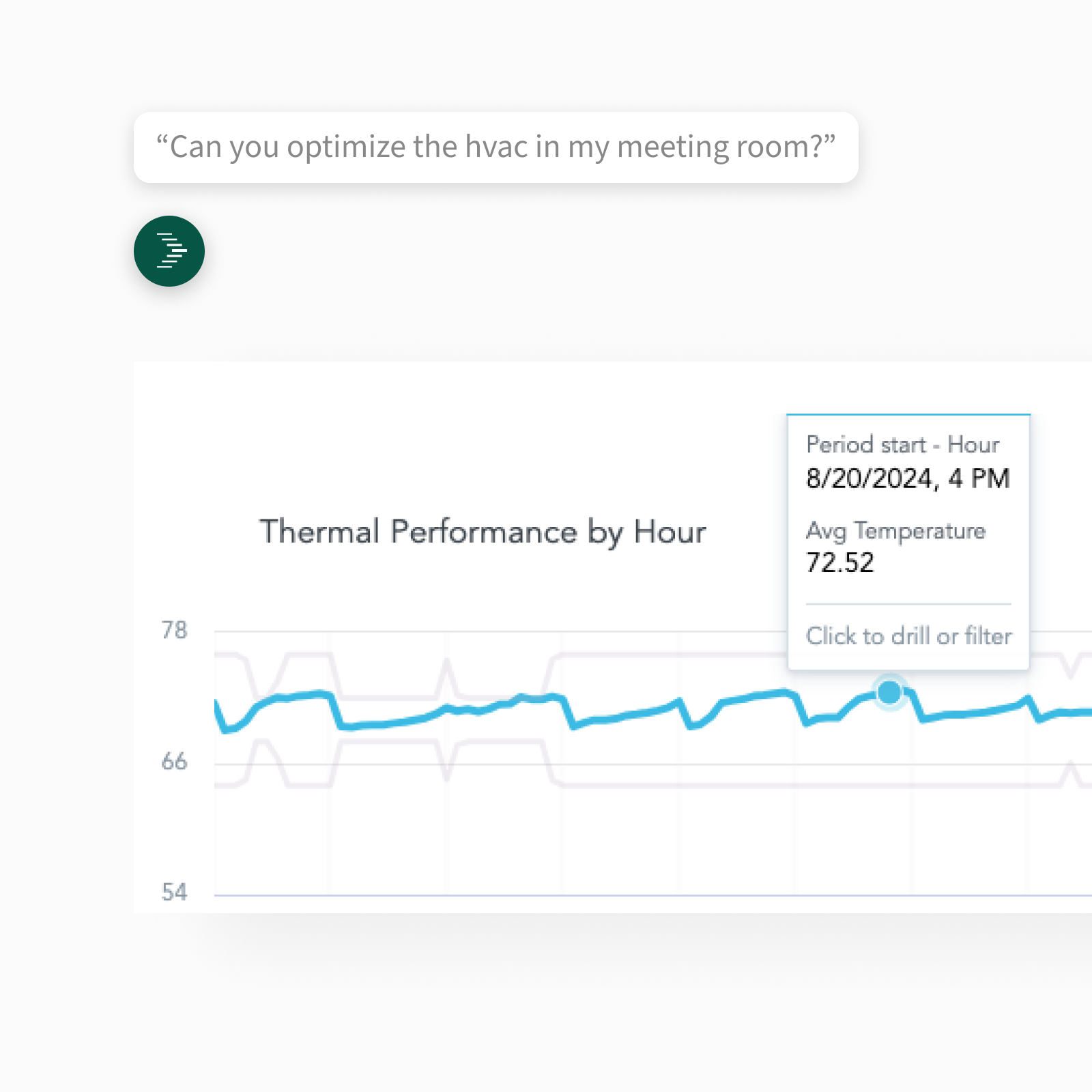Click the 66 y-axis label

tap(174, 762)
